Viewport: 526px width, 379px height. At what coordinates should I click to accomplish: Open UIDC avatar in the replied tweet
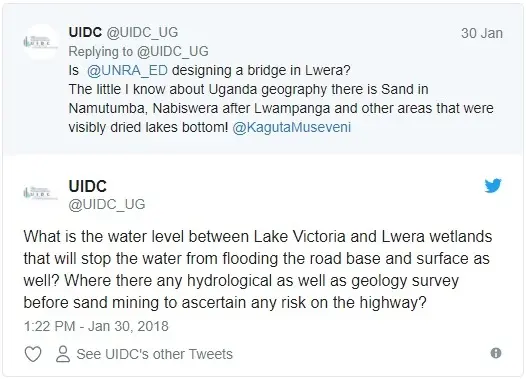coord(41,42)
